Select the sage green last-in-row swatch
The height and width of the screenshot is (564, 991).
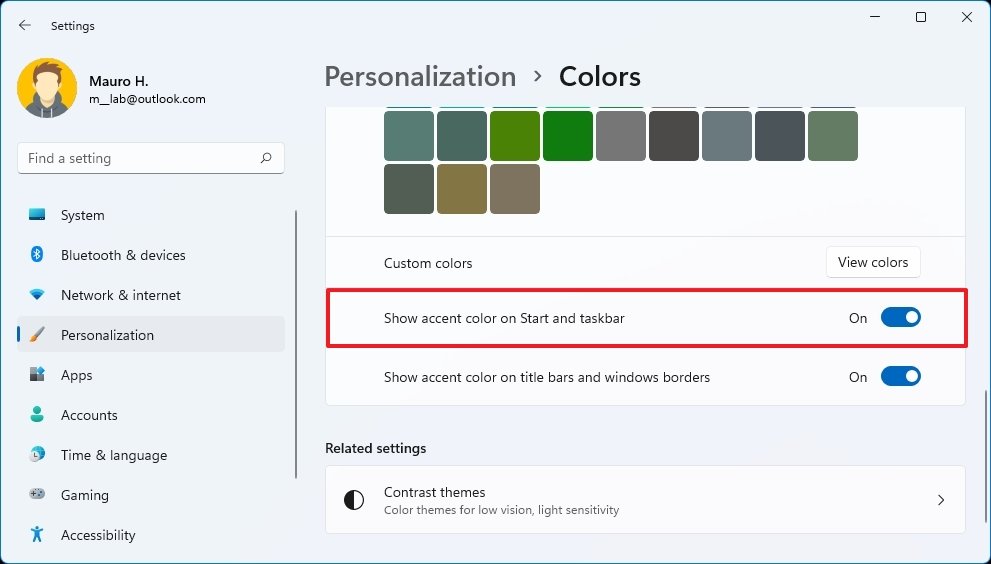coord(833,135)
